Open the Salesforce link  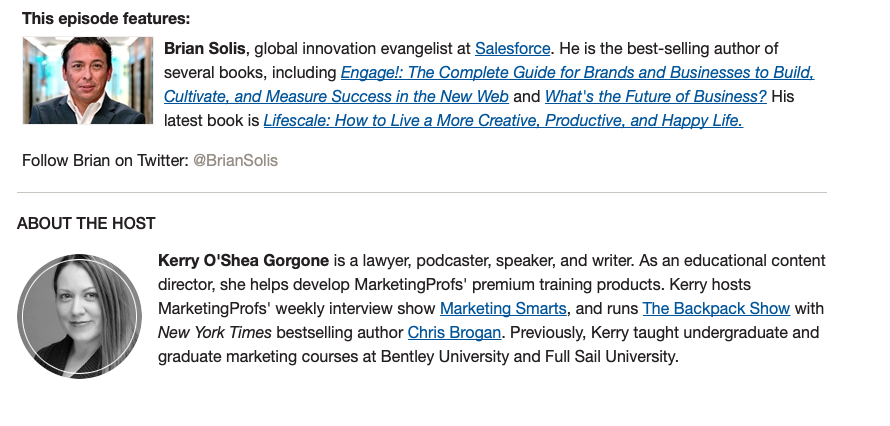point(513,49)
